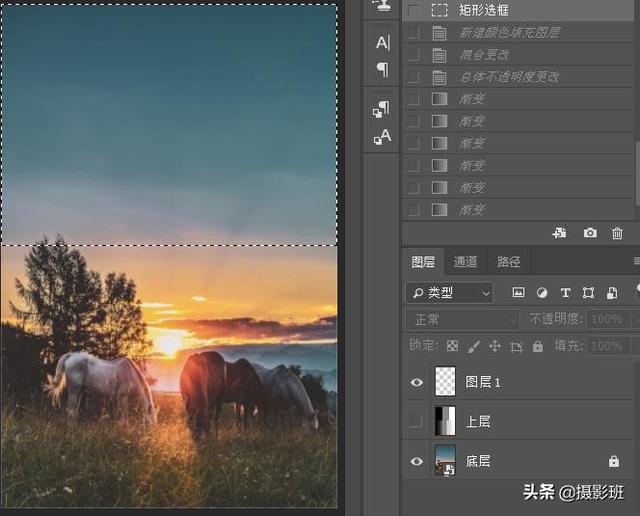The width and height of the screenshot is (640, 516).
Task: Click the trash icon in History panel
Action: pos(617,233)
